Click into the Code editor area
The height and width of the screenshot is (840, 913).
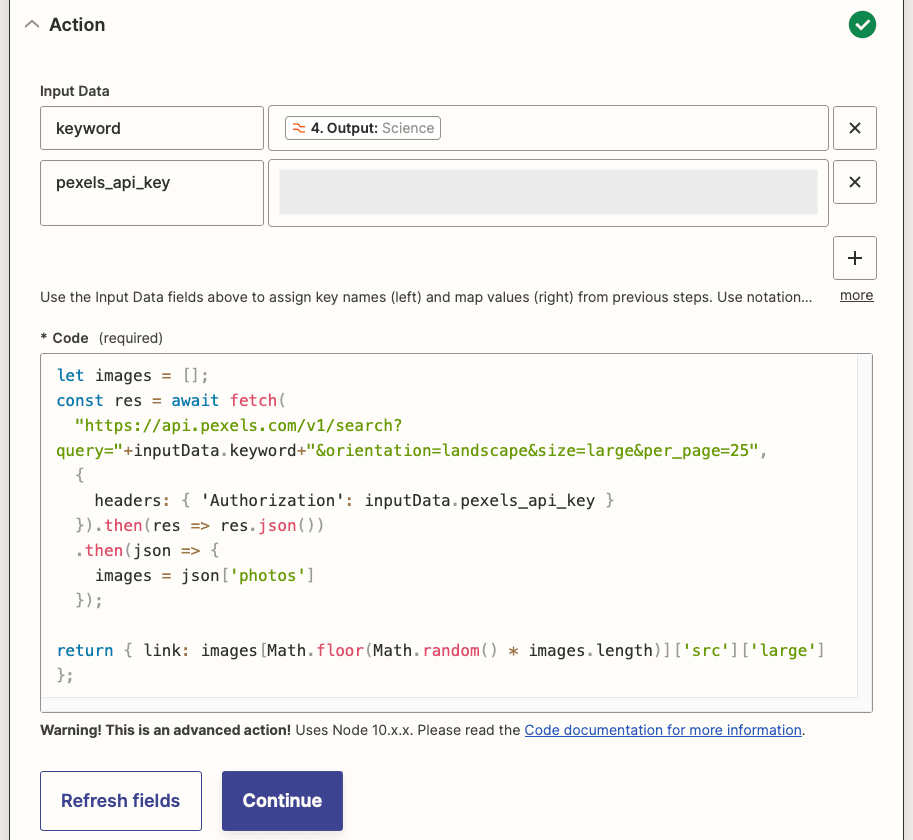coord(450,520)
